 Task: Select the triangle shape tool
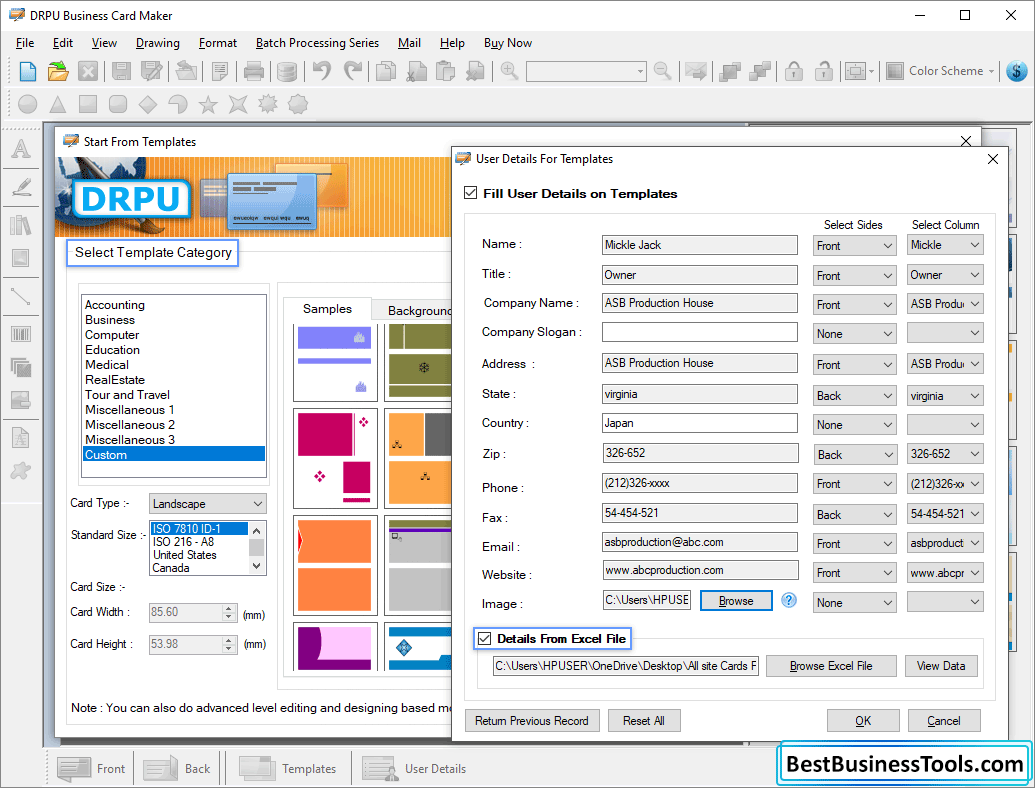coord(58,104)
